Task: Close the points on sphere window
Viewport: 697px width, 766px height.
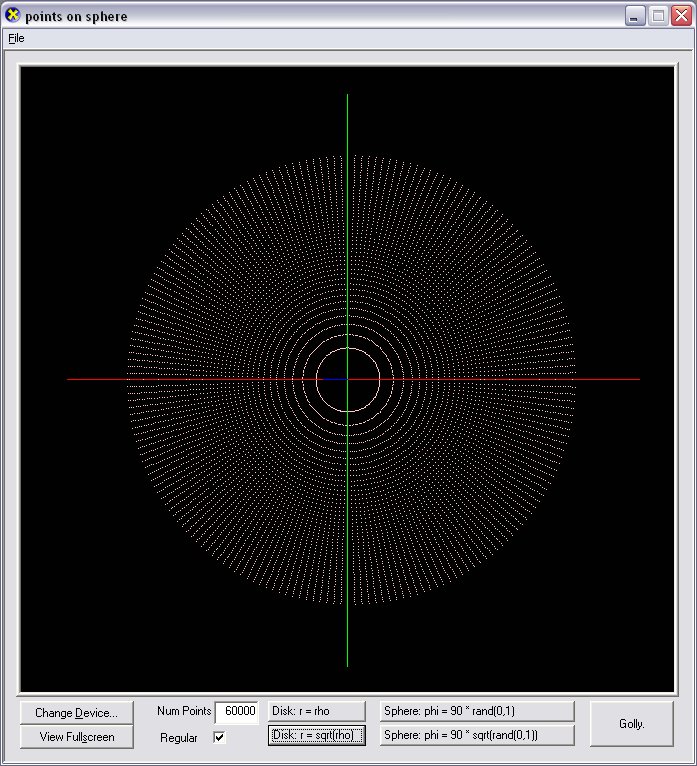Action: 681,16
